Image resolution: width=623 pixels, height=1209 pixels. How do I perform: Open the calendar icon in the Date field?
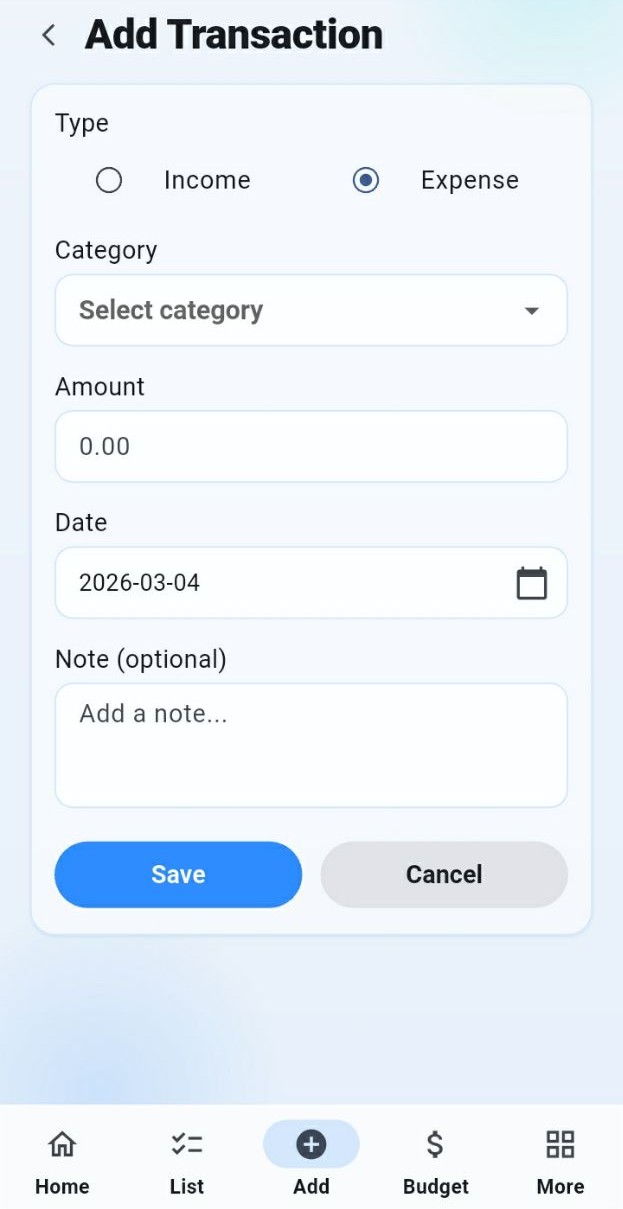(531, 582)
